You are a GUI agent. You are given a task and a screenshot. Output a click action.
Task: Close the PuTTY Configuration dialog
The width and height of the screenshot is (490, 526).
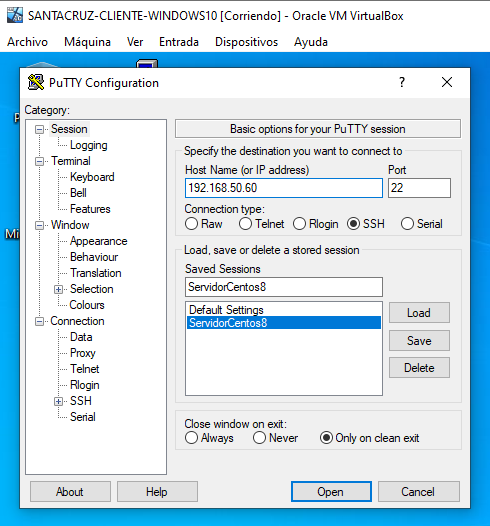447,82
